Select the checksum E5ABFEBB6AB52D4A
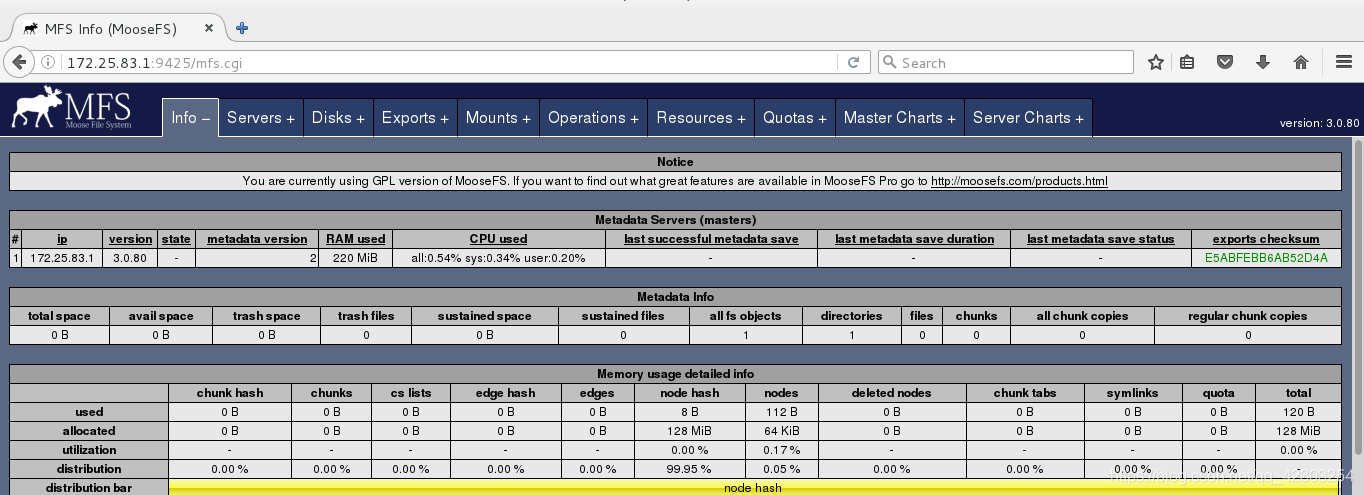The height and width of the screenshot is (495, 1364). [x=1266, y=258]
